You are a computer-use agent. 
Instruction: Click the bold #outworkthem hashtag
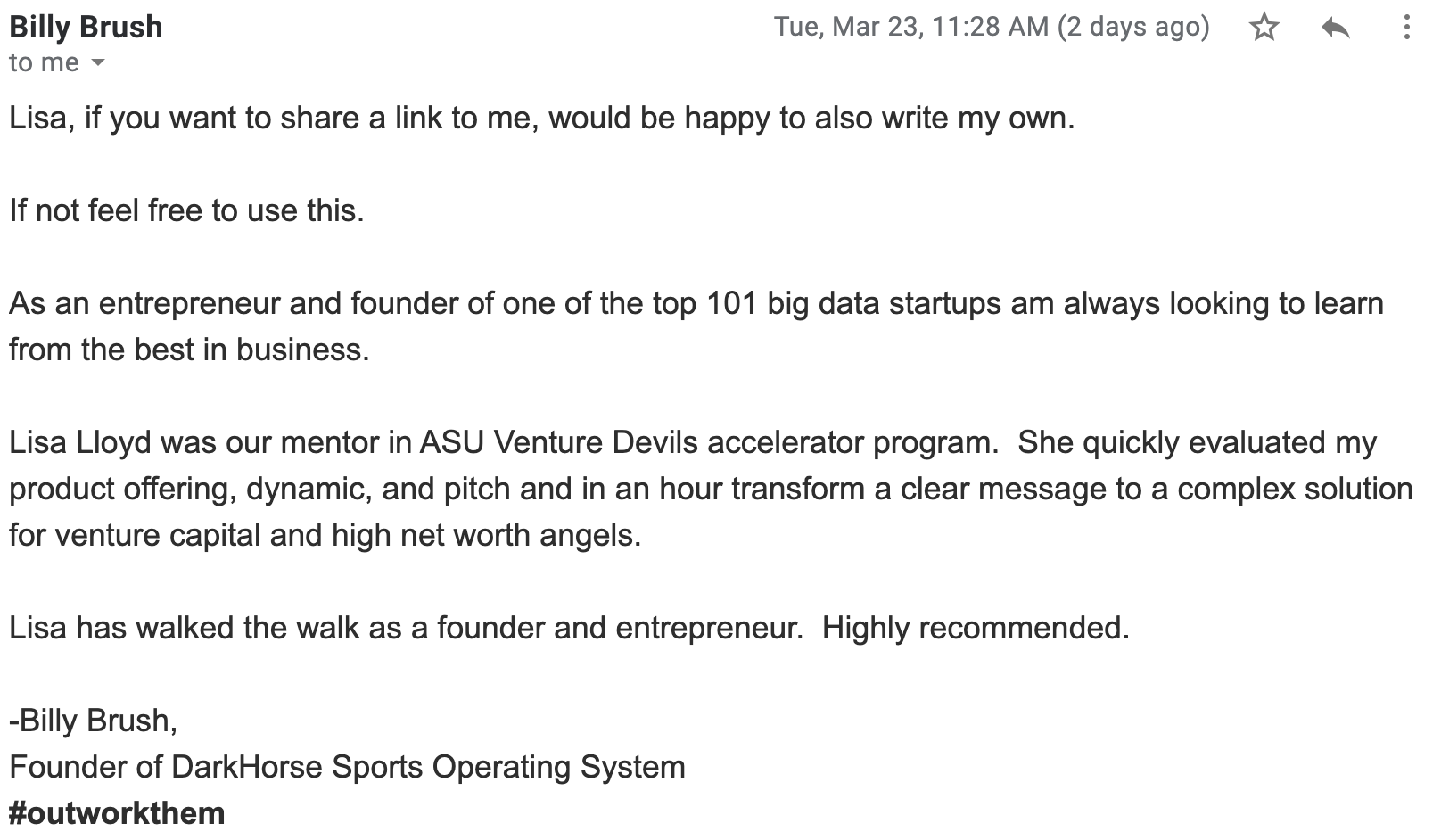click(117, 813)
